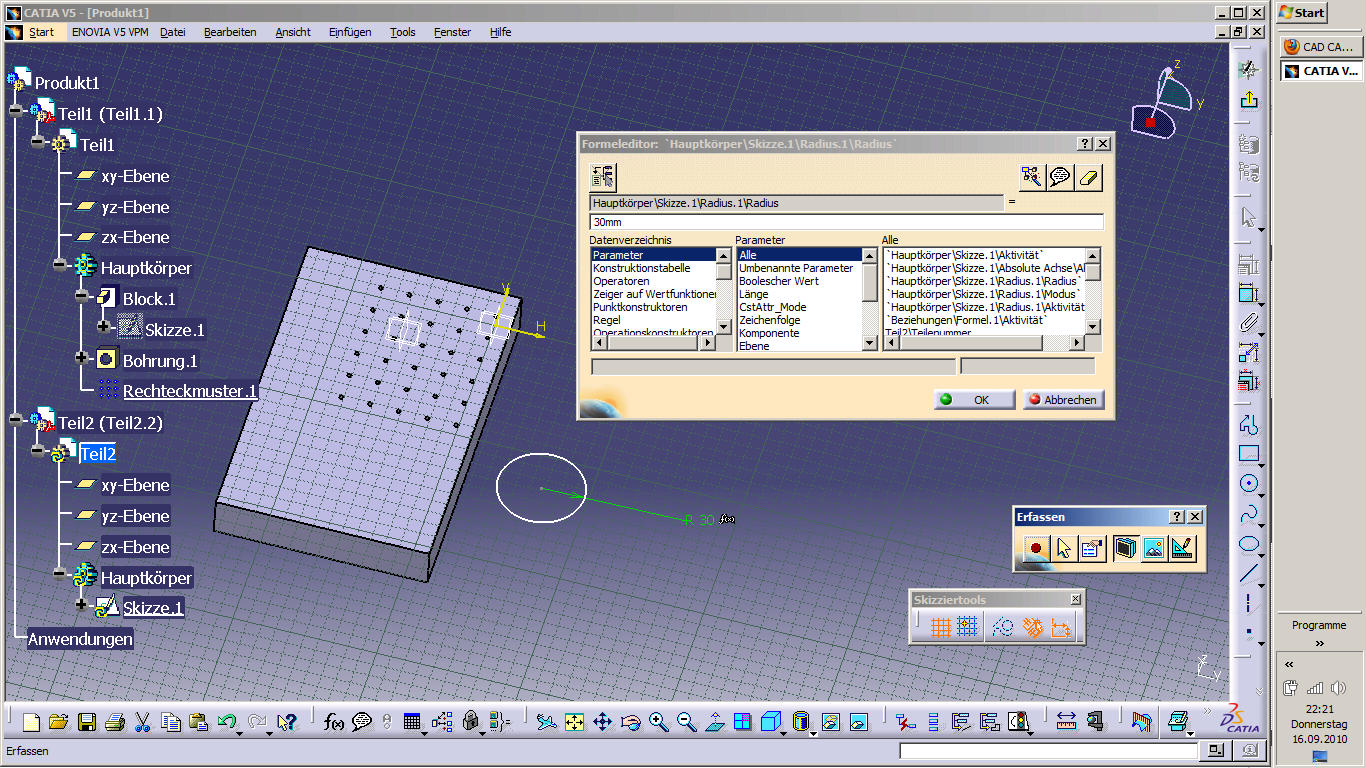Click Abbrechen in the Formeleditor
This screenshot has width=1366, height=768.
(1063, 399)
